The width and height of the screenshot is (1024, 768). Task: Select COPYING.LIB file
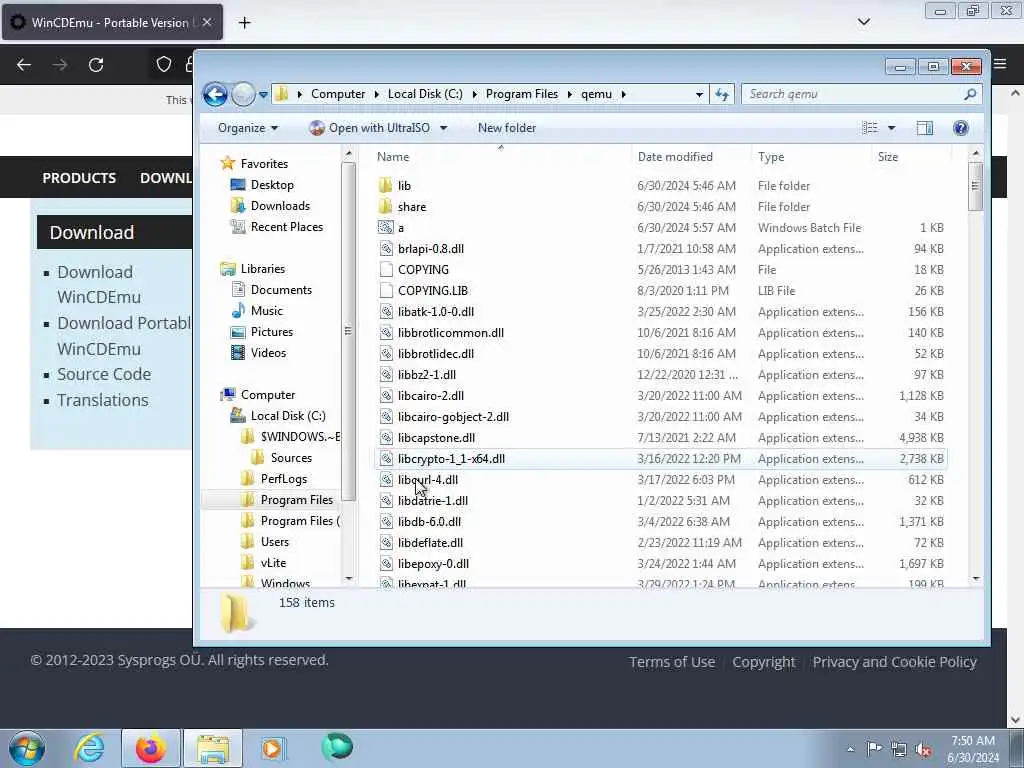(433, 291)
